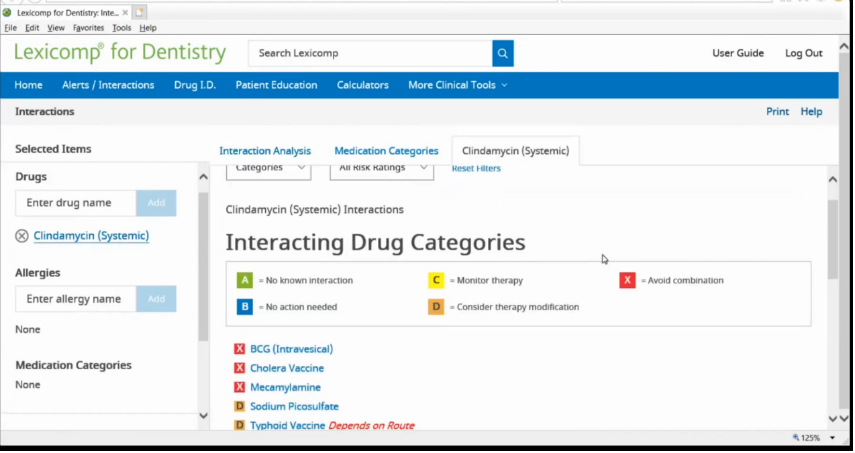Click the blue B legend badge
Viewport: 855px width, 453px height.
click(x=244, y=307)
